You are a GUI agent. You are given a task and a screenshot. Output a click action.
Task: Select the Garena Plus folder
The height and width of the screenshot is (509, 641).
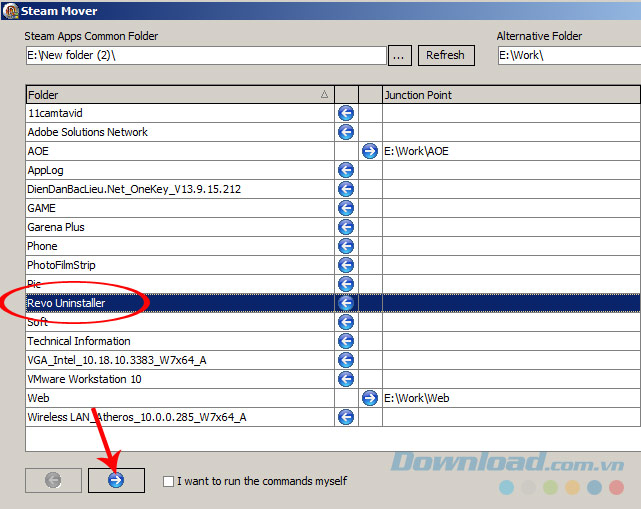pos(180,227)
